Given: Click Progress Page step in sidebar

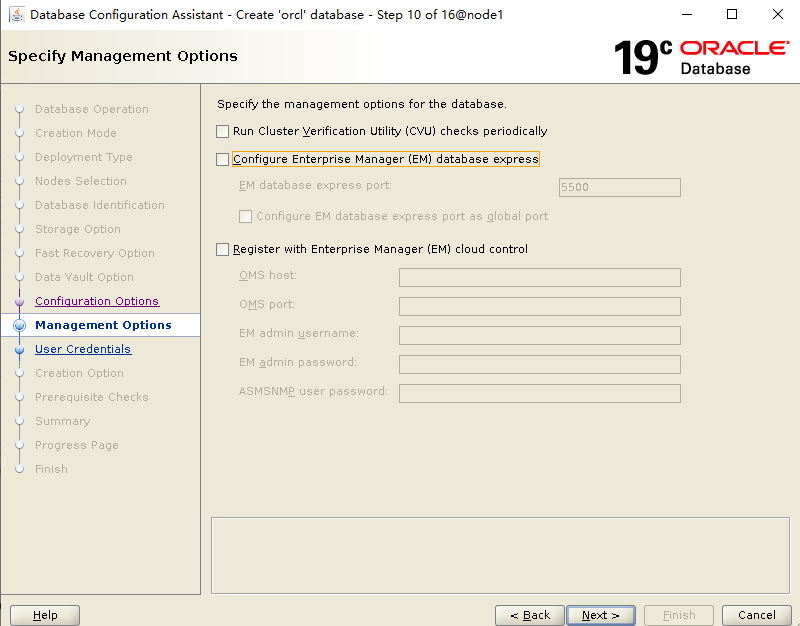Looking at the screenshot, I should tap(77, 445).
